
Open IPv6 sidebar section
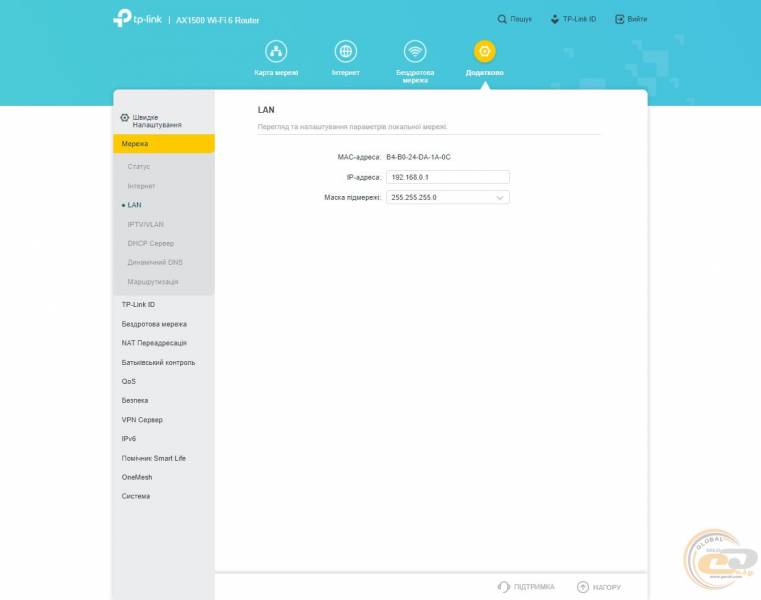pyautogui.click(x=129, y=438)
